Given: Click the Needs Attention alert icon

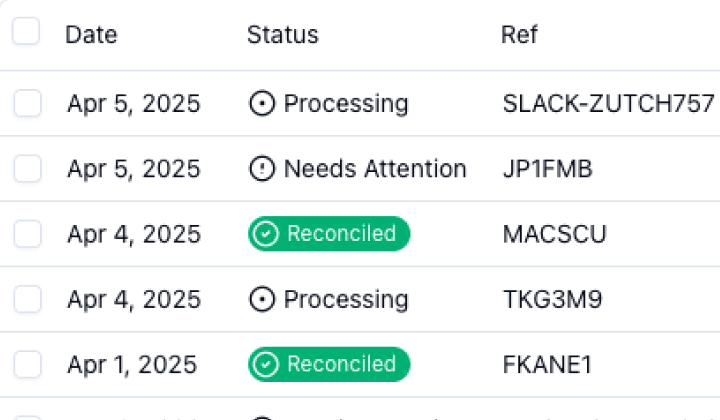Looking at the screenshot, I should coord(262,169).
